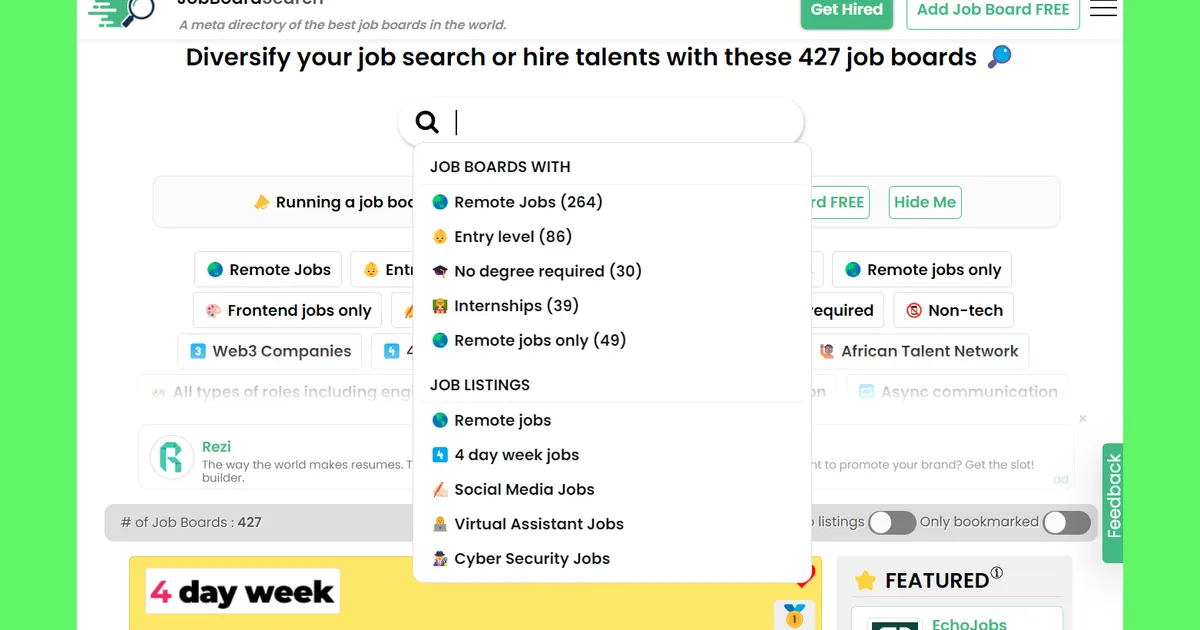Click Add Job Board FREE
This screenshot has width=1200, height=630.
point(992,9)
